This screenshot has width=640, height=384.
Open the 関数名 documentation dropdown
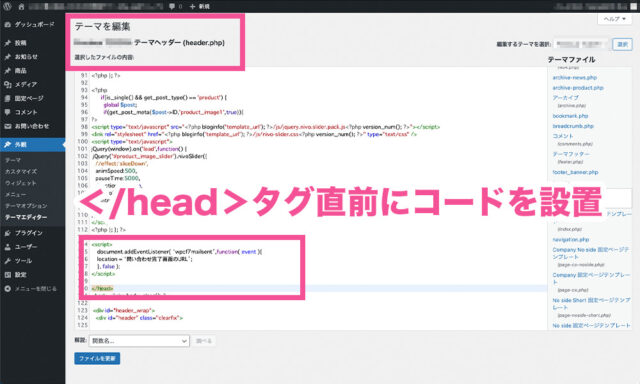pos(139,341)
